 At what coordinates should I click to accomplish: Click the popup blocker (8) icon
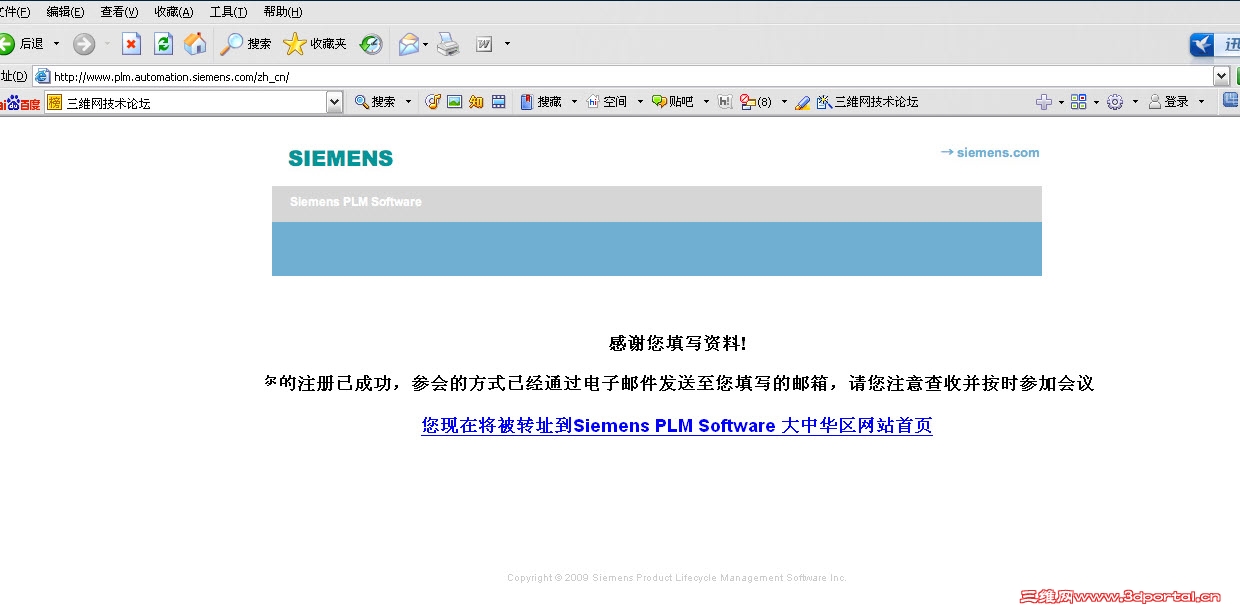pyautogui.click(x=756, y=102)
